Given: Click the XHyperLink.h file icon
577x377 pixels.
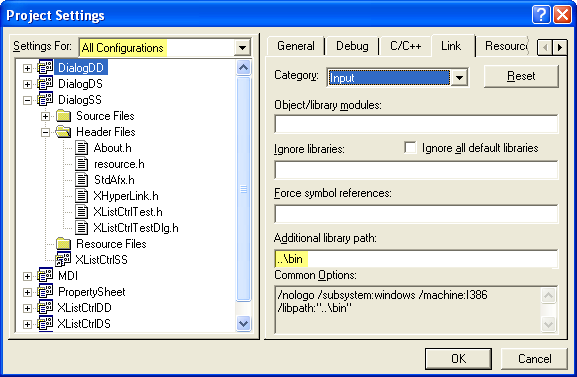Looking at the screenshot, I should click(x=81, y=196).
